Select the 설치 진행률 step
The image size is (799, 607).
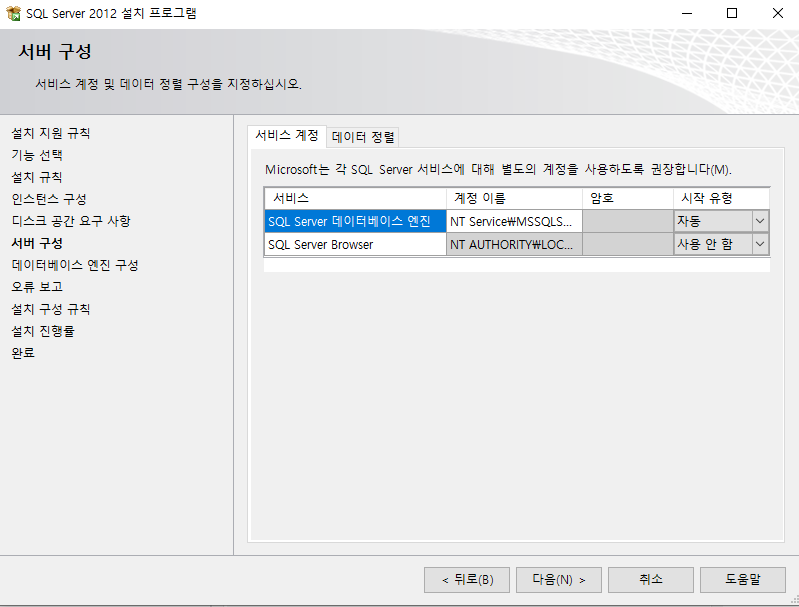point(43,331)
